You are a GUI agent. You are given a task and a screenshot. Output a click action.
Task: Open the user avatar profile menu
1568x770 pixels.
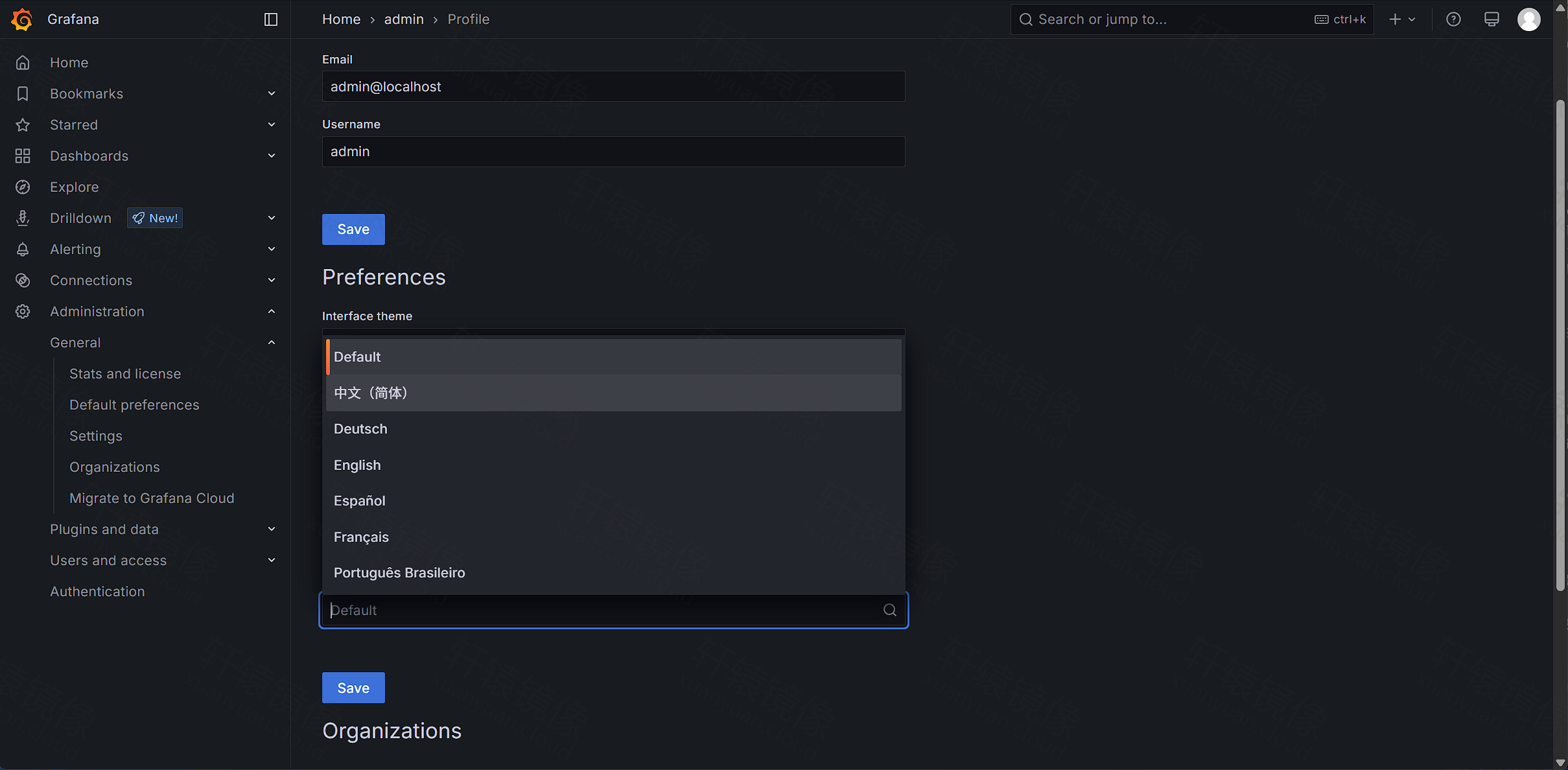click(x=1529, y=19)
